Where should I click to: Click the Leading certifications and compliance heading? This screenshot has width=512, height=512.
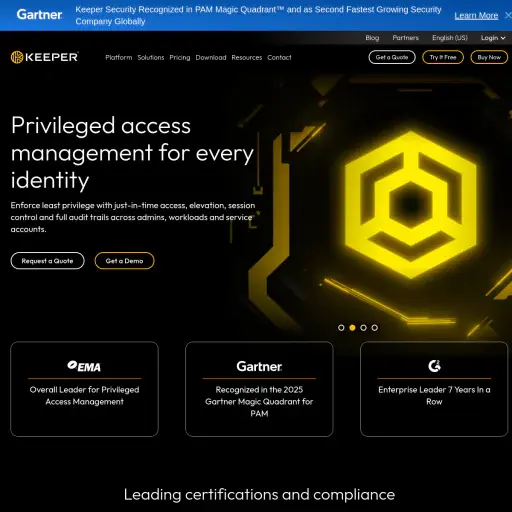pyautogui.click(x=259, y=495)
